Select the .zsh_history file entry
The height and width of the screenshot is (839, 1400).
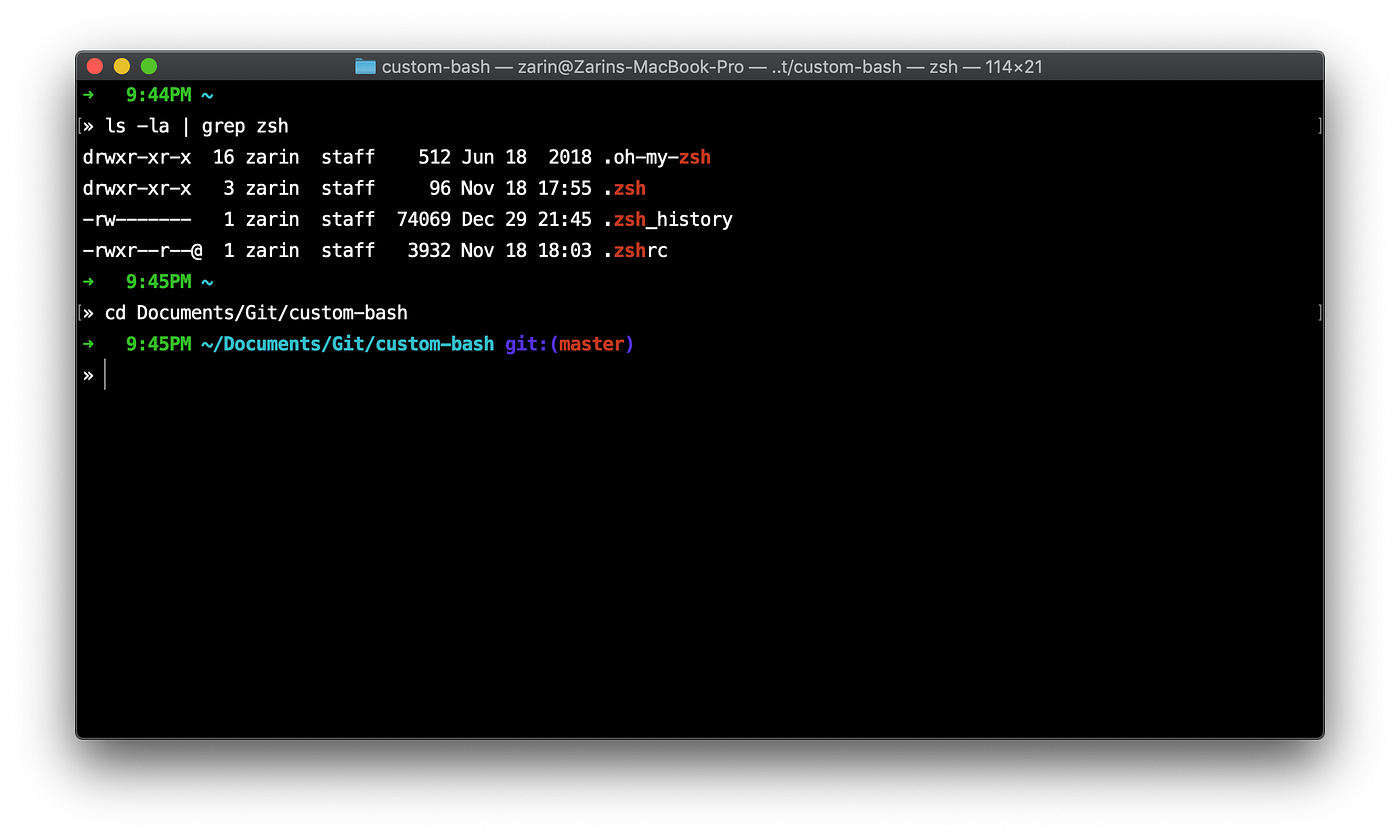coord(668,219)
